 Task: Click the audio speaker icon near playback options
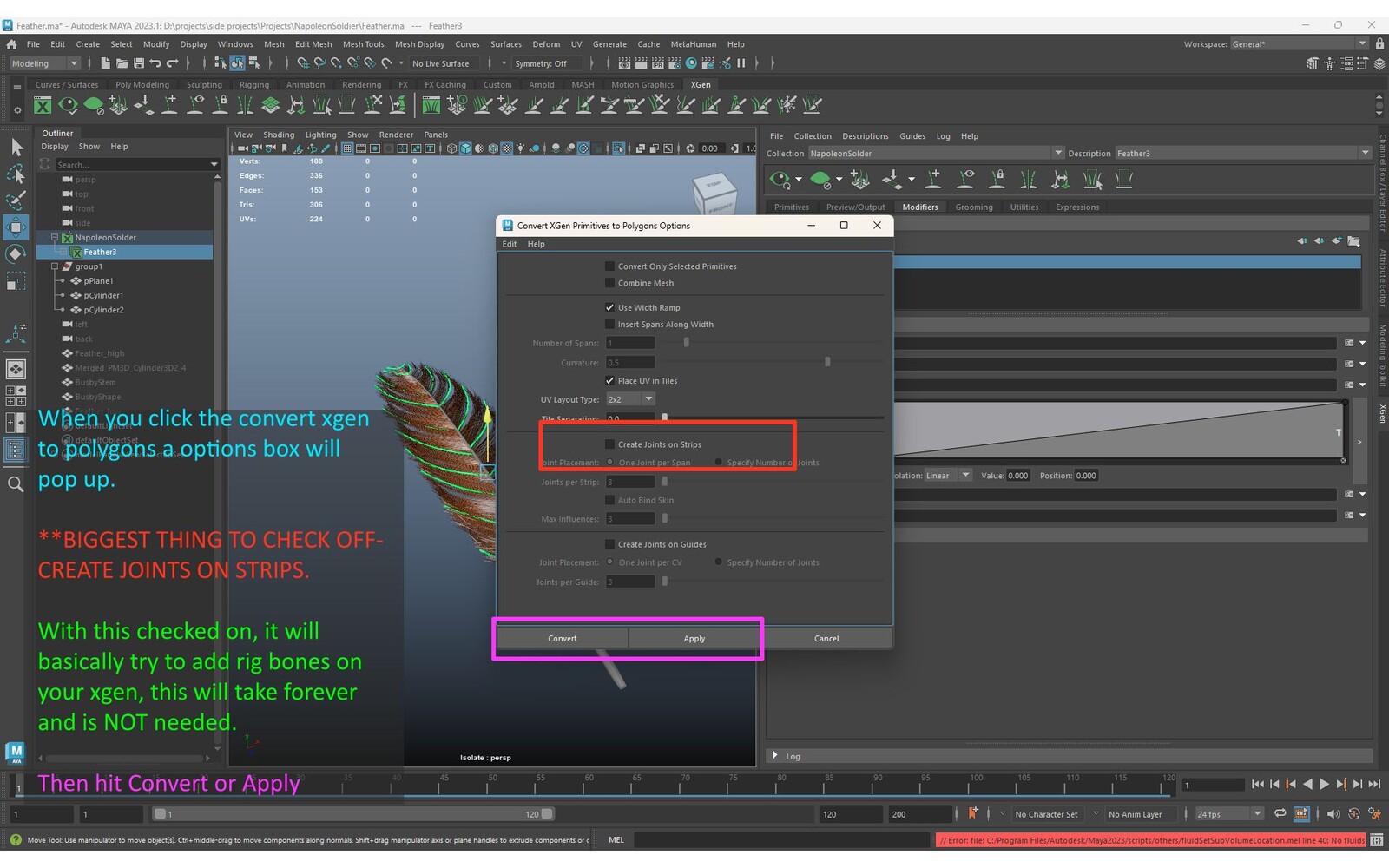point(1333,814)
